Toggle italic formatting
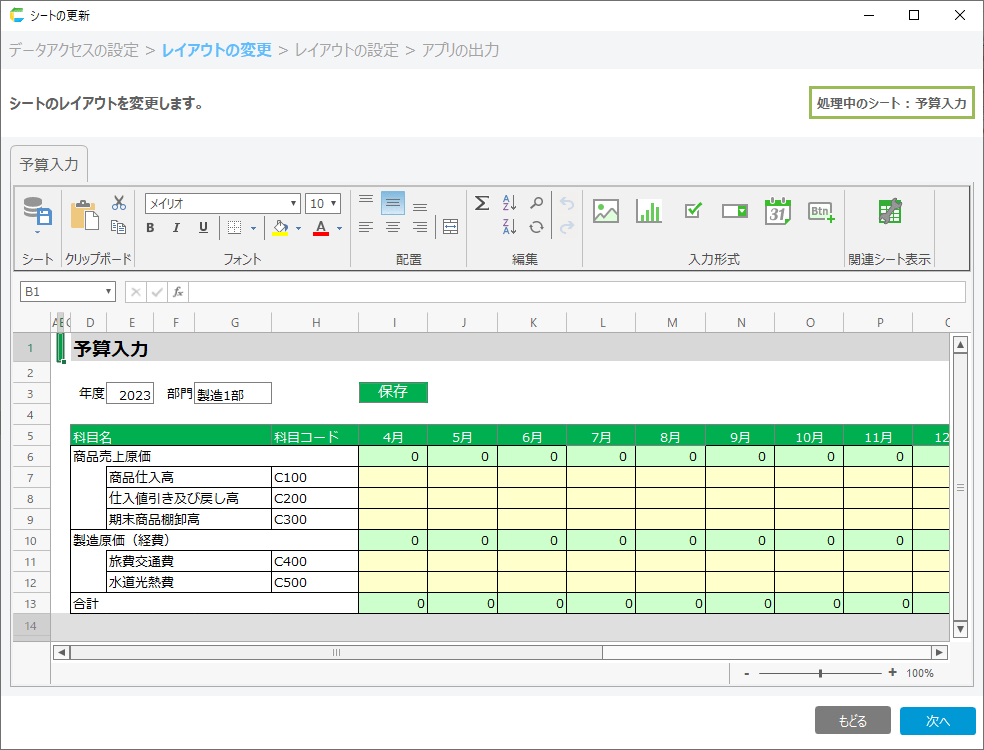The height and width of the screenshot is (750, 984). click(176, 228)
